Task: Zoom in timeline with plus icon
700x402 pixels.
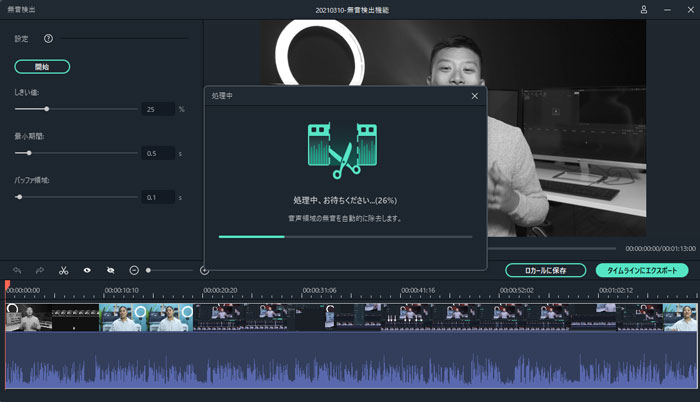Action: [204, 270]
